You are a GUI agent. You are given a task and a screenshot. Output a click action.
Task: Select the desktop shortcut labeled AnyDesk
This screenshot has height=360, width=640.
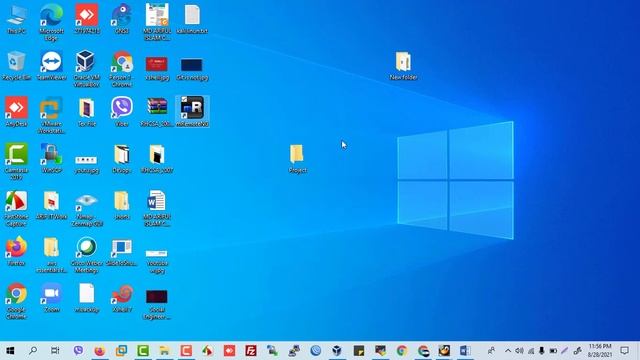coord(16,112)
